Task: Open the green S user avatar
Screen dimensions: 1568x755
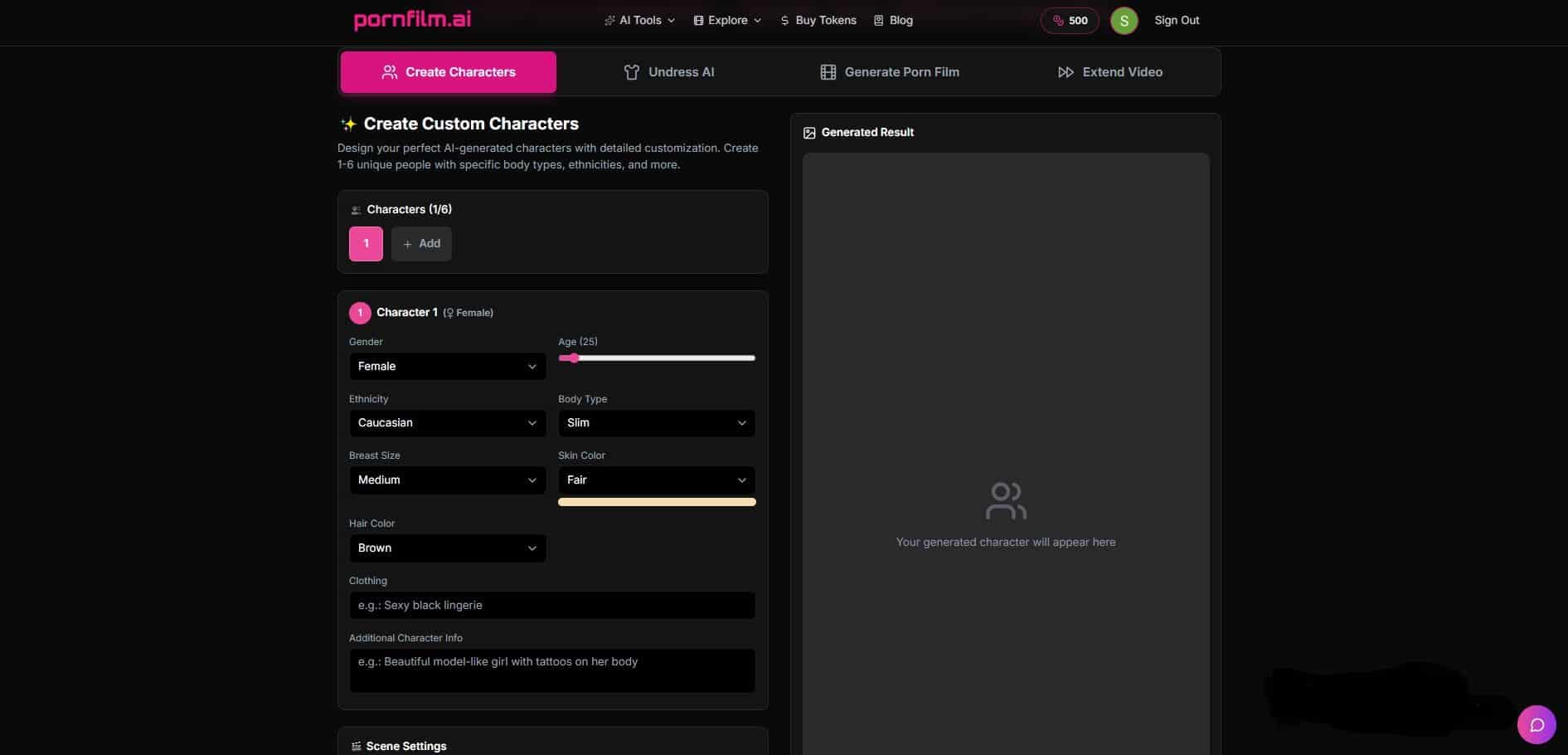Action: point(1124,21)
